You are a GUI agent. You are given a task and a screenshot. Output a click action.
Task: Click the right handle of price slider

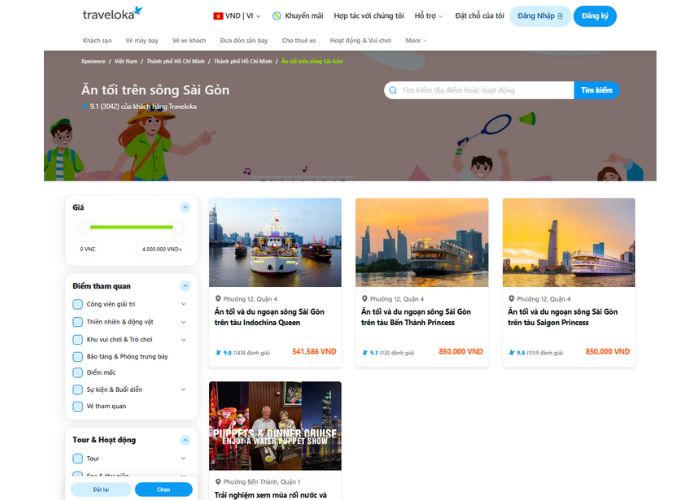pos(180,226)
